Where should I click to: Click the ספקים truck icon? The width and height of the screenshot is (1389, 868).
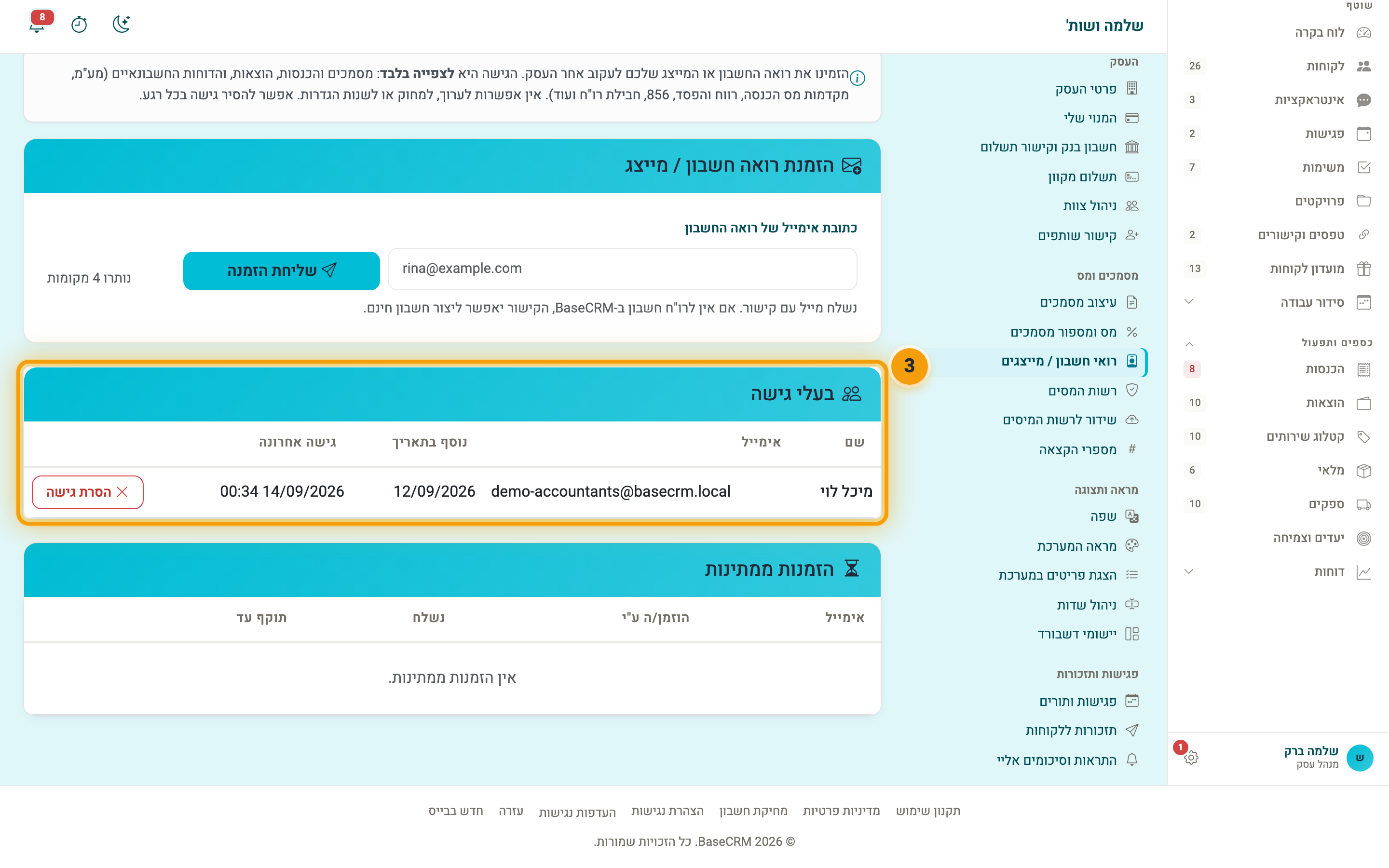pos(1364,504)
